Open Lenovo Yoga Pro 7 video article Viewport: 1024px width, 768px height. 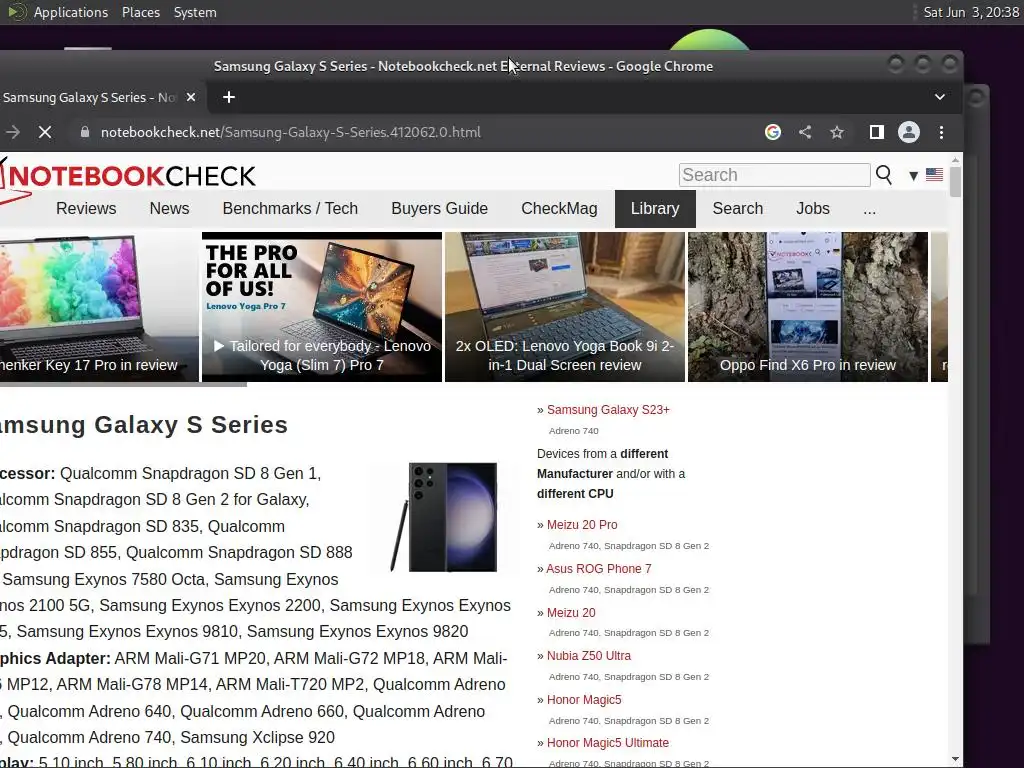tap(322, 307)
